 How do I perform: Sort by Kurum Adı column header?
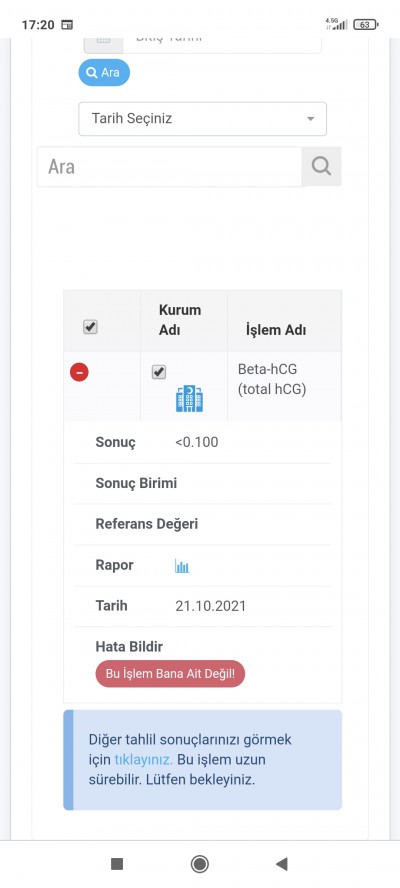click(180, 321)
